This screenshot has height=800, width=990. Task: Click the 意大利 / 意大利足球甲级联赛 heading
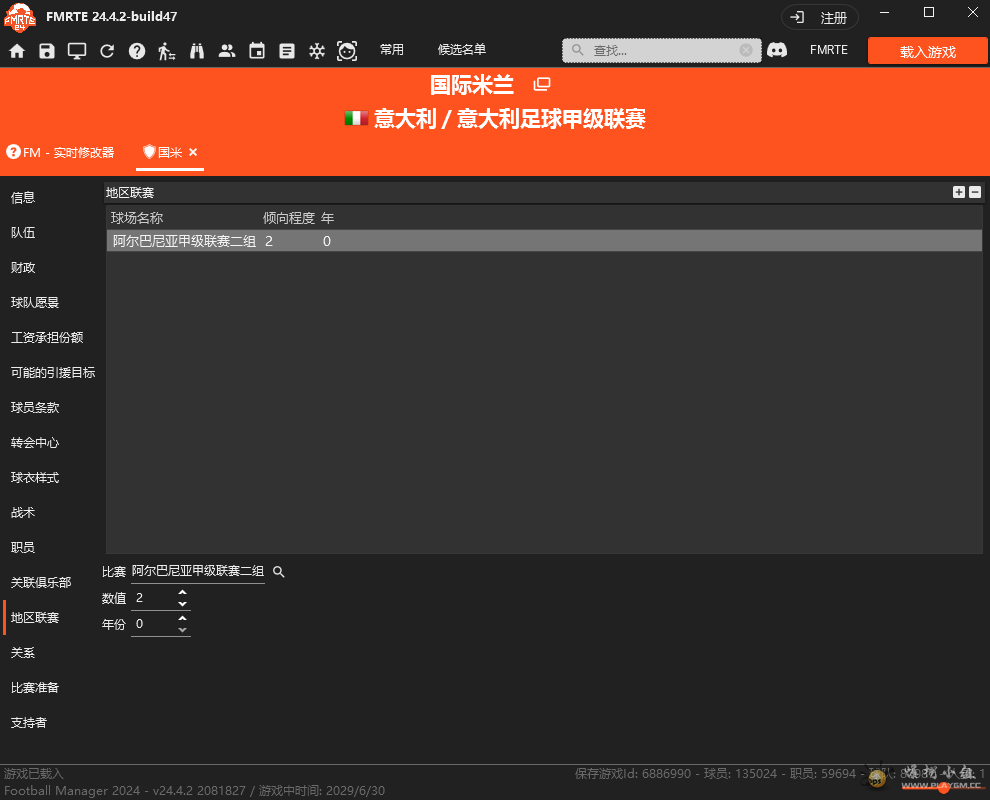[x=510, y=119]
